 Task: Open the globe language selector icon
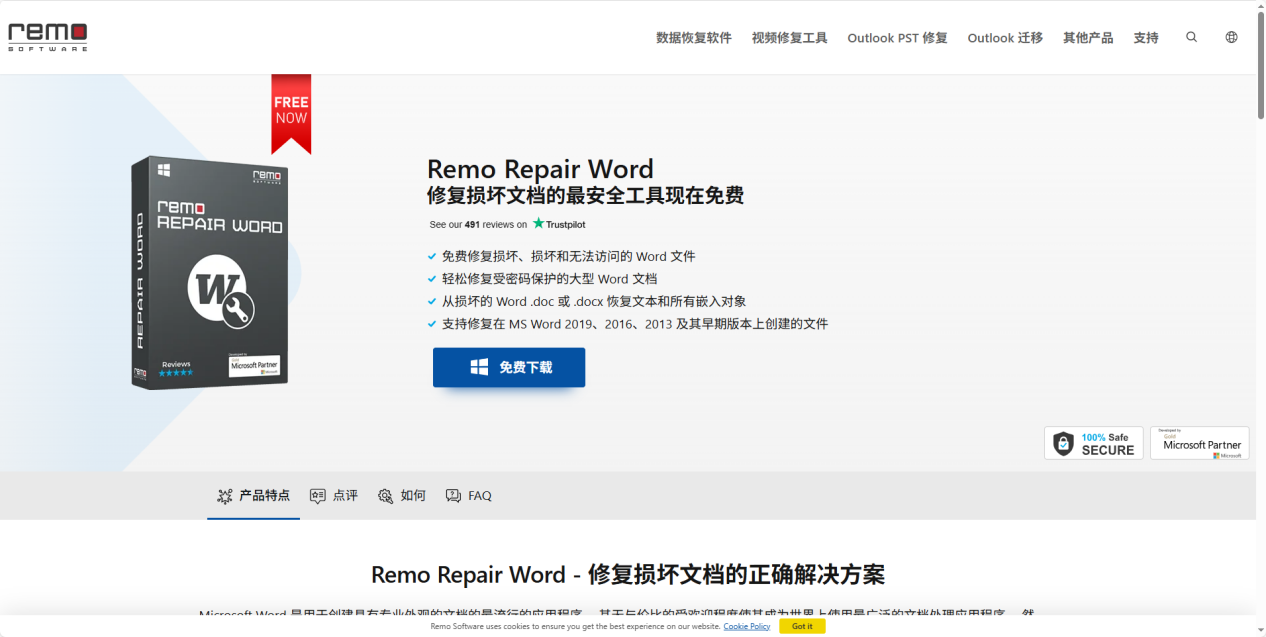pyautogui.click(x=1231, y=37)
